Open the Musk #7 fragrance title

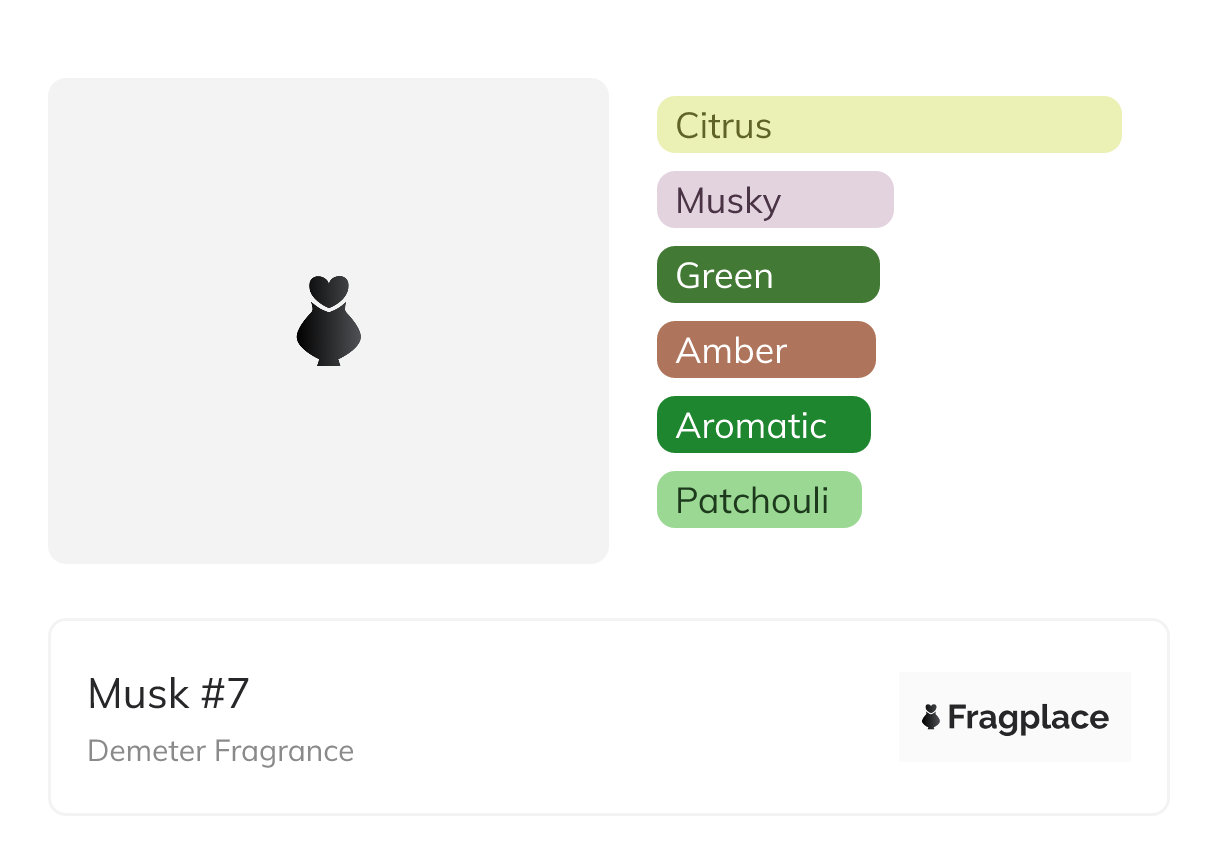point(168,693)
